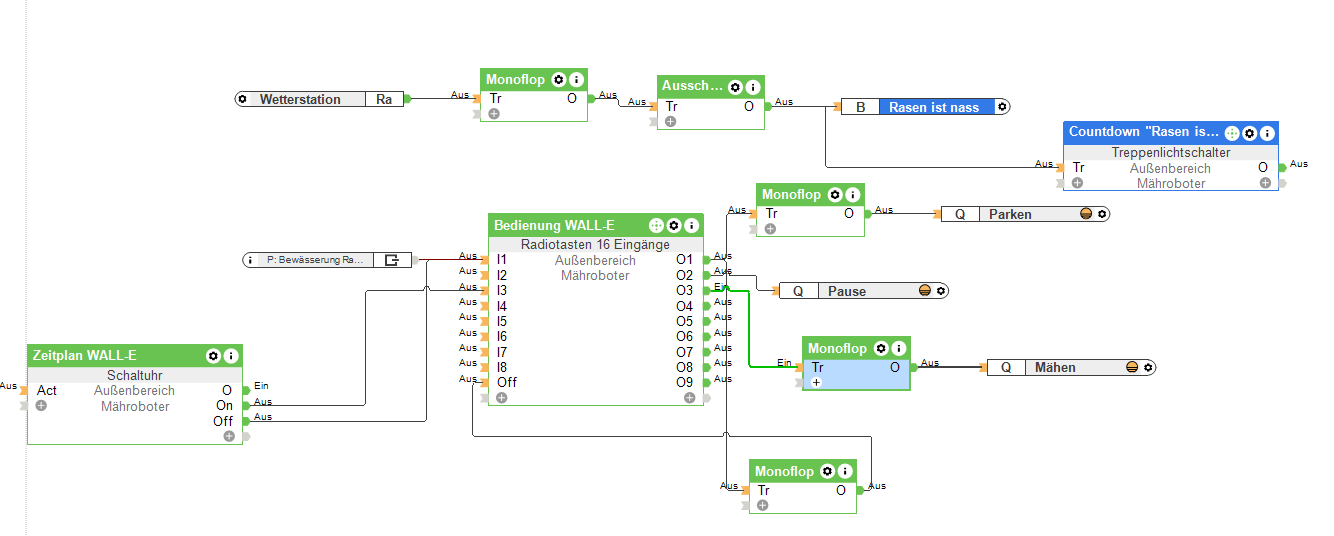Screen dimensions: 1334x536
Task: Open gear of Monoflop feeding Mähen output
Action: tap(880, 349)
